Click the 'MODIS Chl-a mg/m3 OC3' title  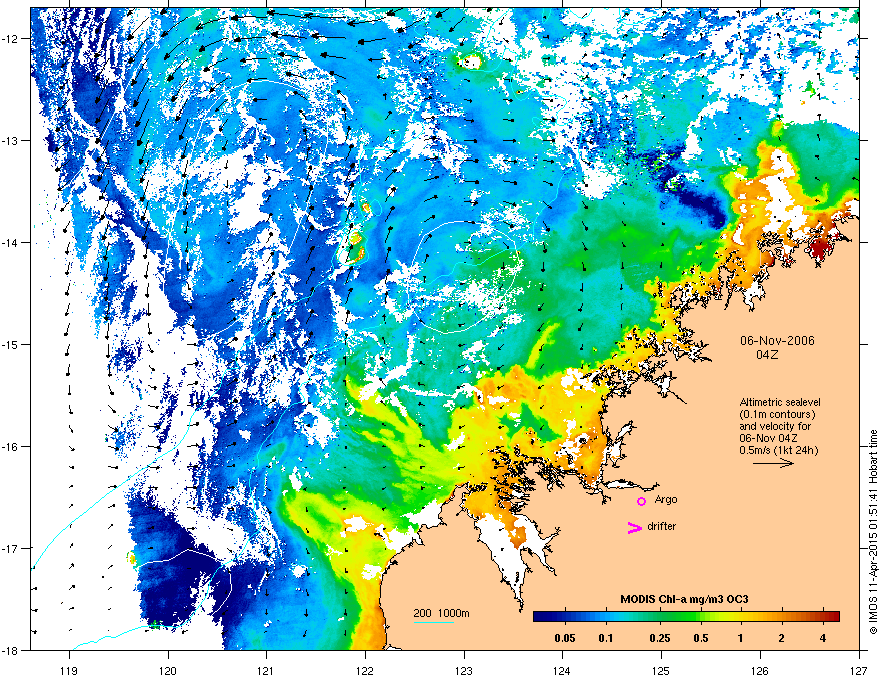[684, 599]
